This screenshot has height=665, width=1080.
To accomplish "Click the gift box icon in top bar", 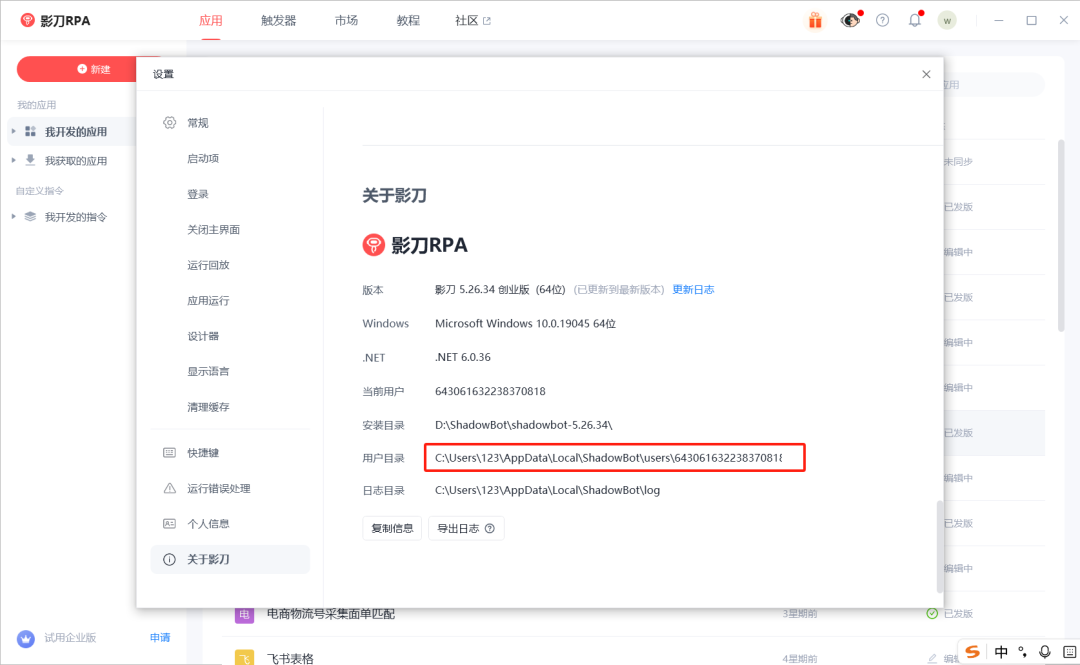I will [x=815, y=21].
